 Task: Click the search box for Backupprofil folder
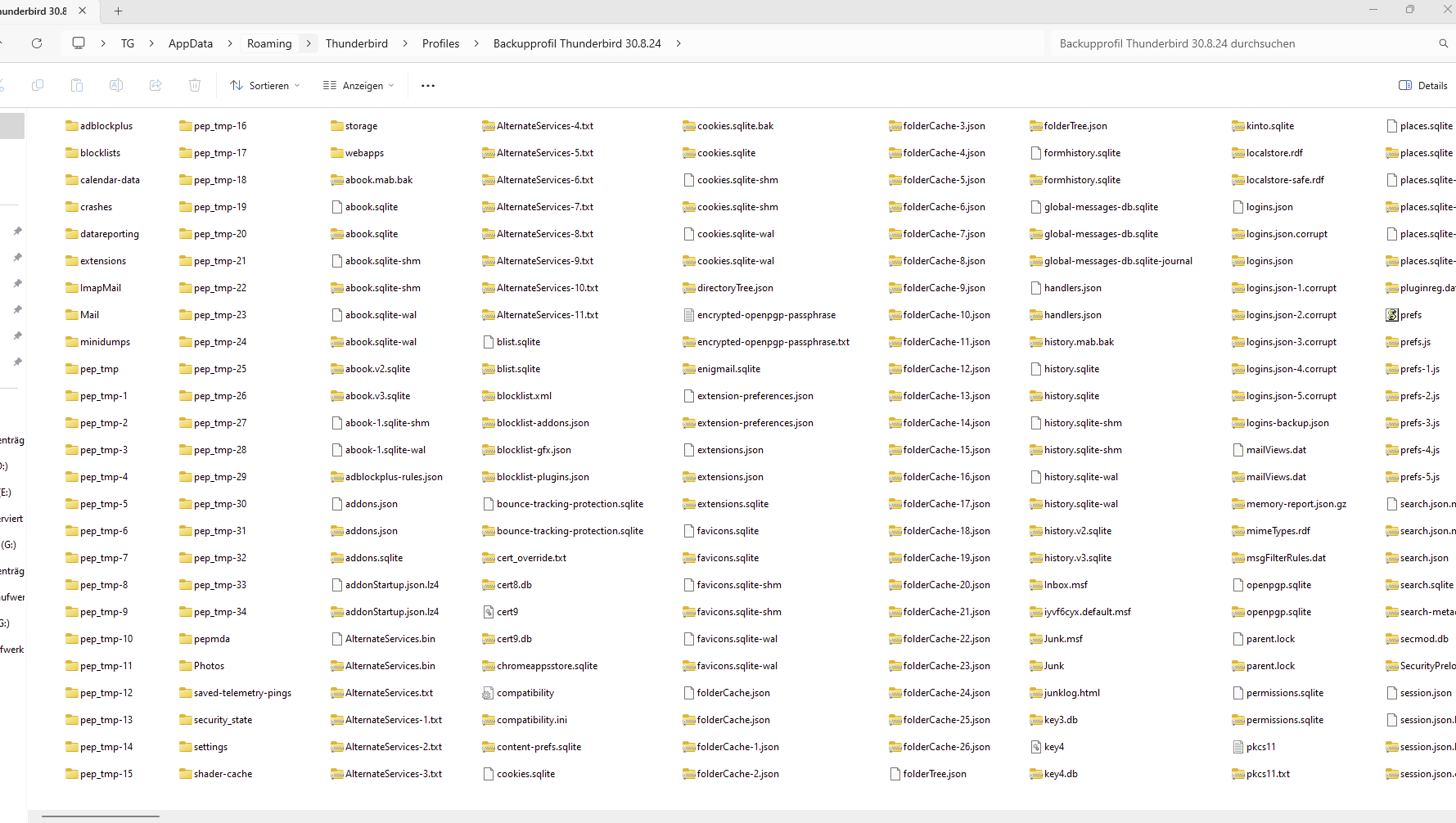1244,43
